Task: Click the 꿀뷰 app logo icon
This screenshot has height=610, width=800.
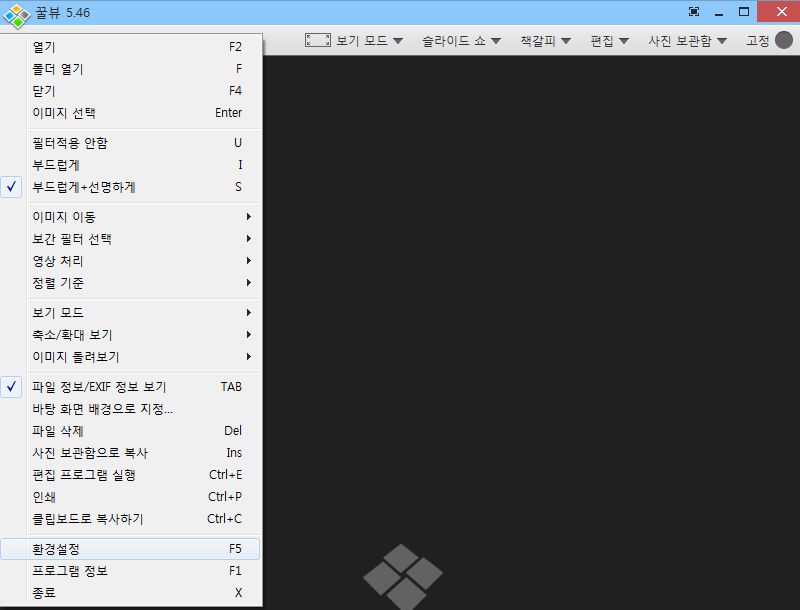Action: (x=16, y=16)
